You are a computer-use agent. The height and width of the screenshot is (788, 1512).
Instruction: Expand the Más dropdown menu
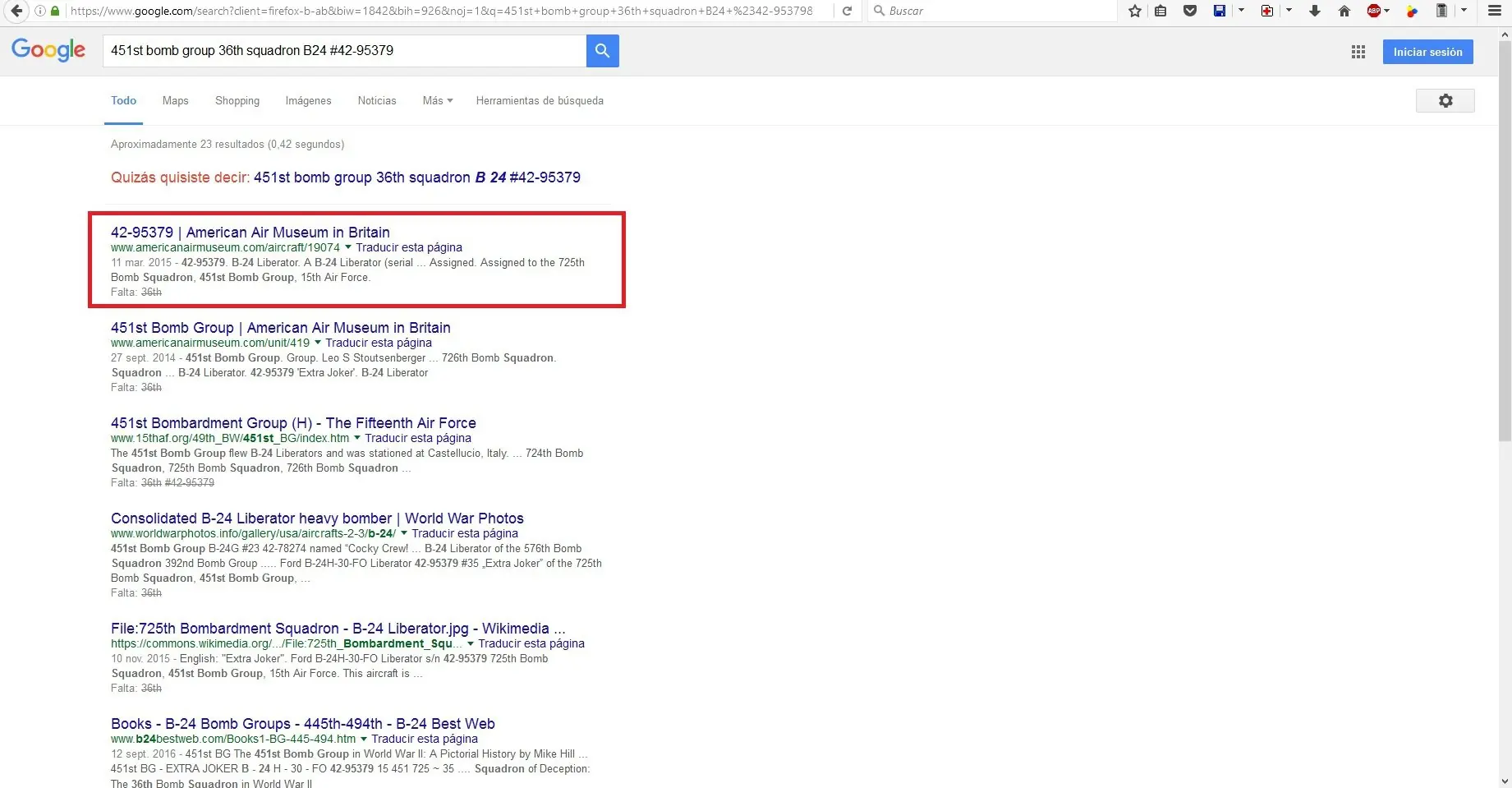pyautogui.click(x=438, y=100)
